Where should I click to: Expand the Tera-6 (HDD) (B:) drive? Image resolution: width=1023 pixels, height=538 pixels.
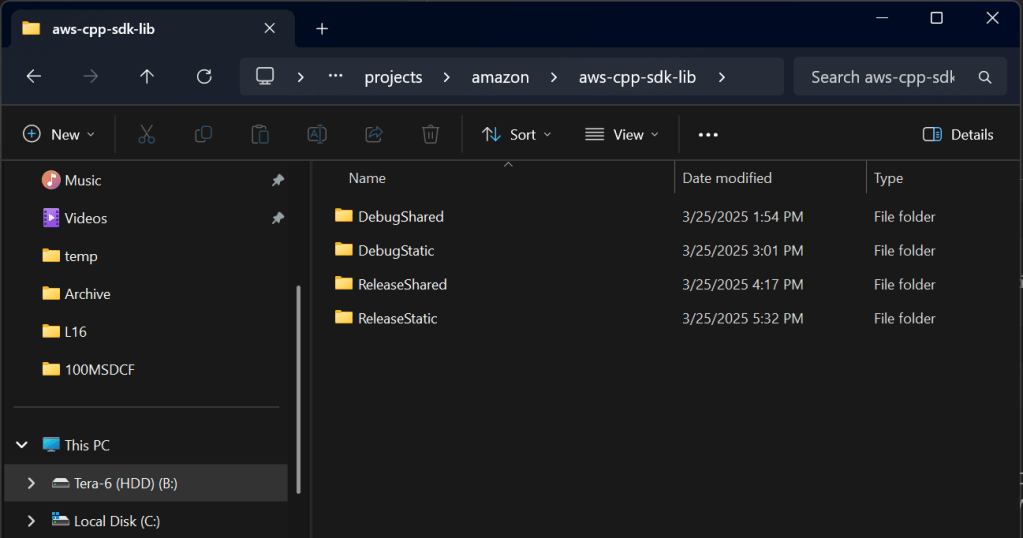[31, 483]
